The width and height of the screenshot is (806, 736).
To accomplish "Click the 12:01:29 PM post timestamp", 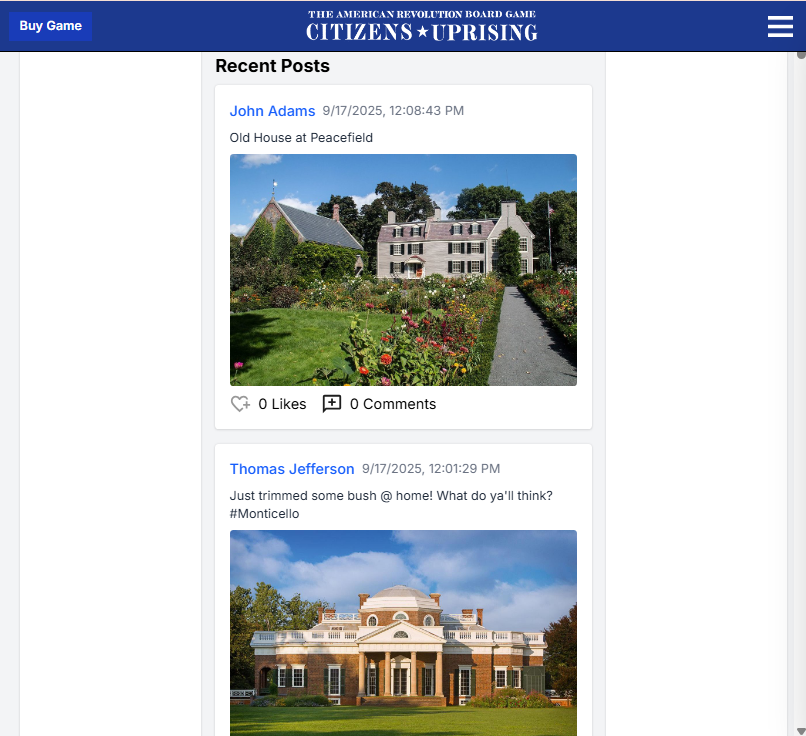I will point(431,469).
